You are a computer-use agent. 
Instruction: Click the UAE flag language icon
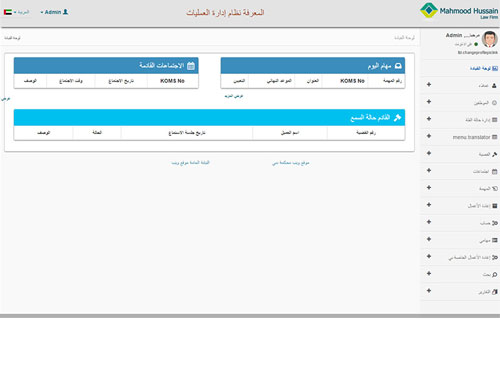(8, 12)
